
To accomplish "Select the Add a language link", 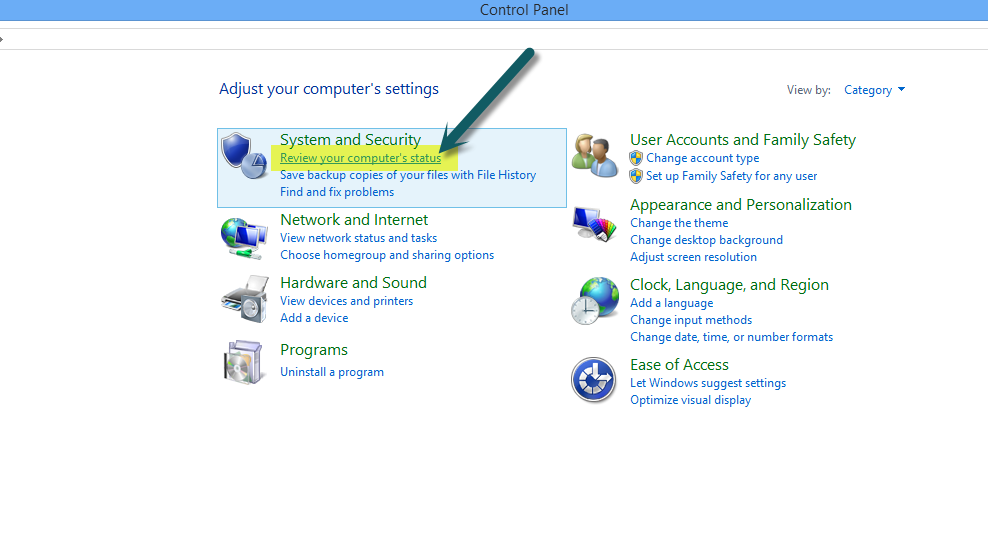I will (672, 303).
